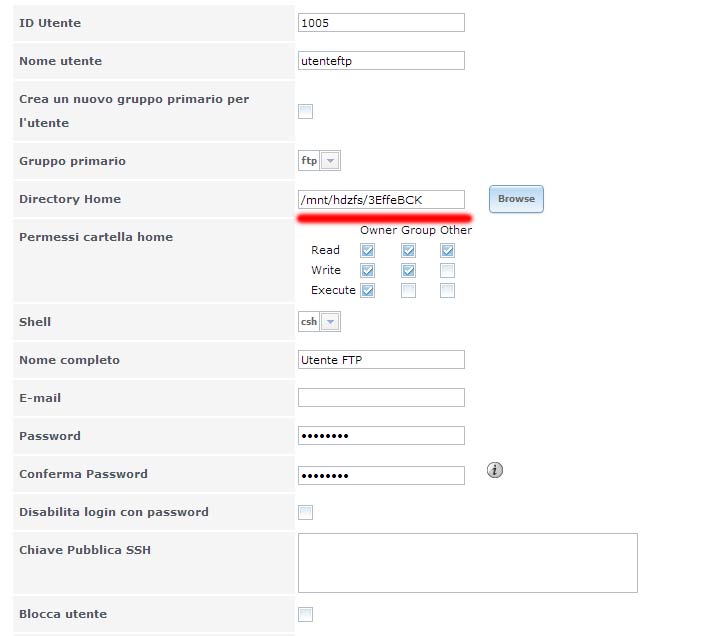The height and width of the screenshot is (636, 703).
Task: Enable Other Write permission checkbox
Action: pyautogui.click(x=447, y=270)
